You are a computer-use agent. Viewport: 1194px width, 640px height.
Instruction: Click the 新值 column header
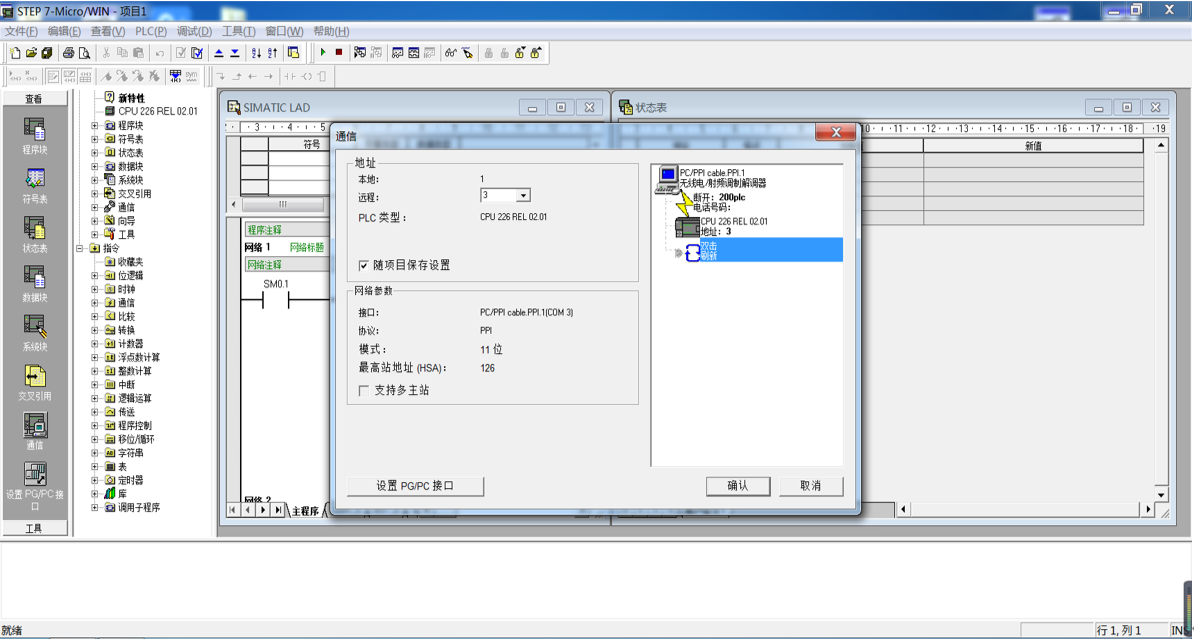(1033, 146)
